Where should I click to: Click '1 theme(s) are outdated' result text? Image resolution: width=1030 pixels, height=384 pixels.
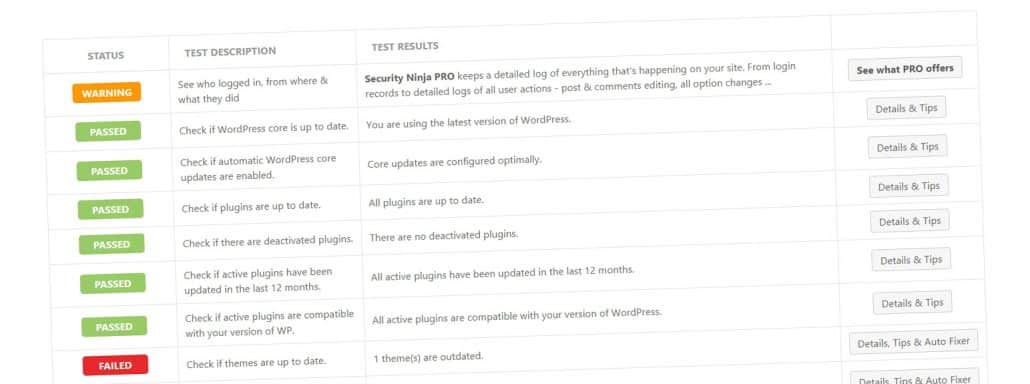point(428,357)
